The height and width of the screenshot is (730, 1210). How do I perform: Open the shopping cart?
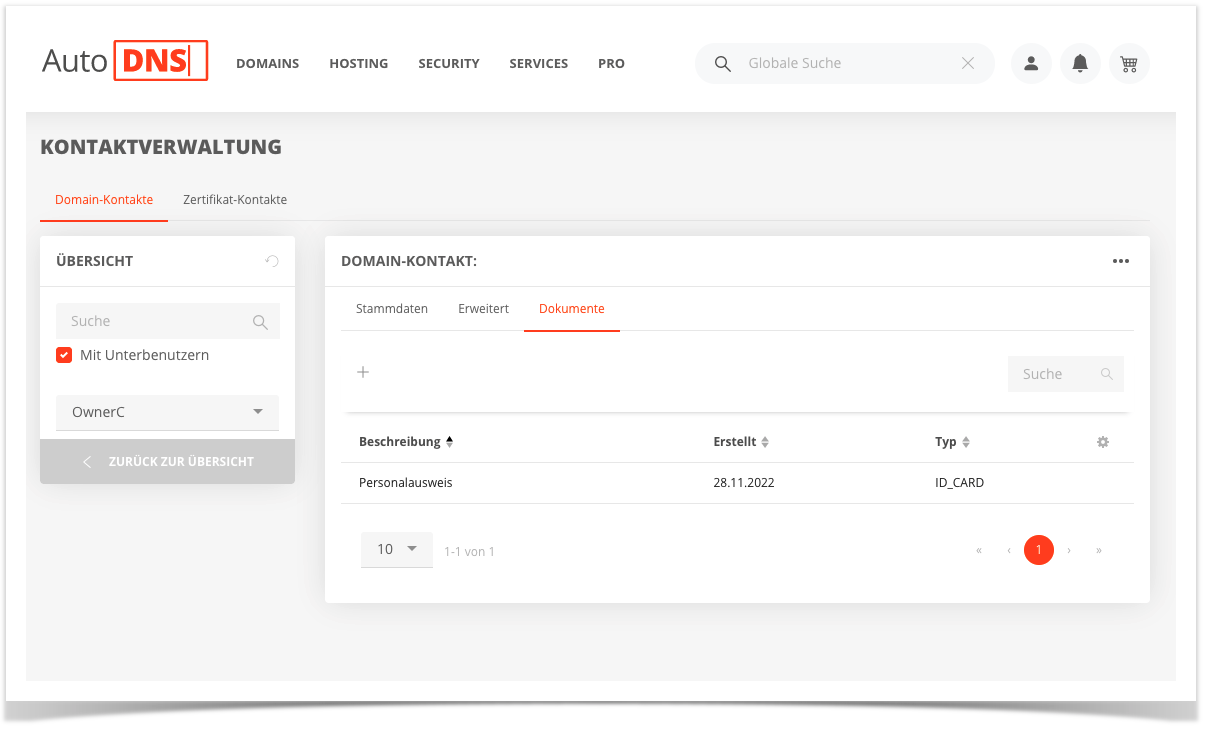pyautogui.click(x=1129, y=63)
